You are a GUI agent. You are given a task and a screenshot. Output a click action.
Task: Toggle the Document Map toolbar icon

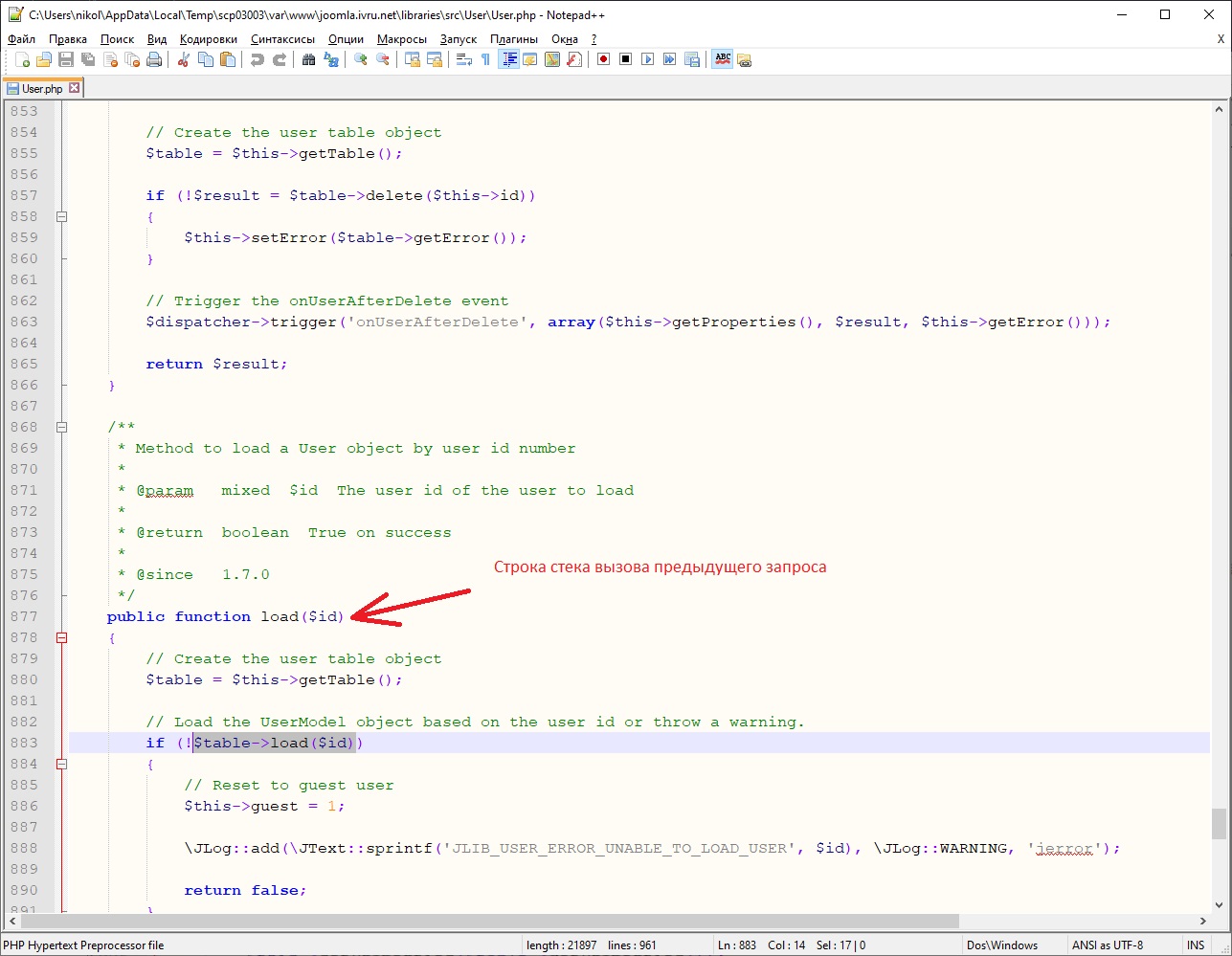click(x=552, y=59)
